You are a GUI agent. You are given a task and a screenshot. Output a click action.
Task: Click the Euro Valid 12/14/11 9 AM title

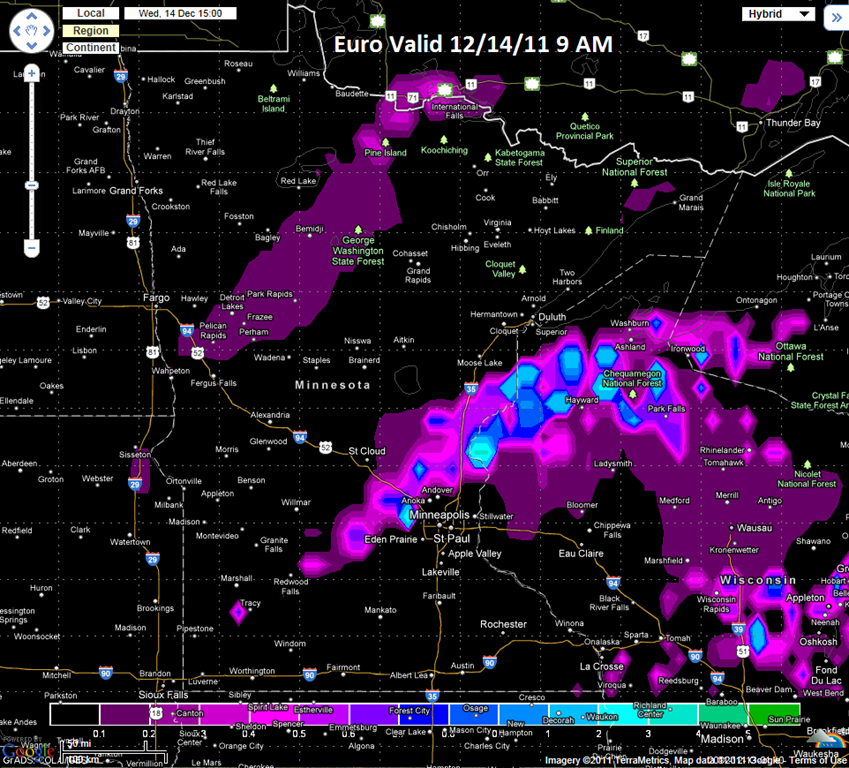(473, 44)
